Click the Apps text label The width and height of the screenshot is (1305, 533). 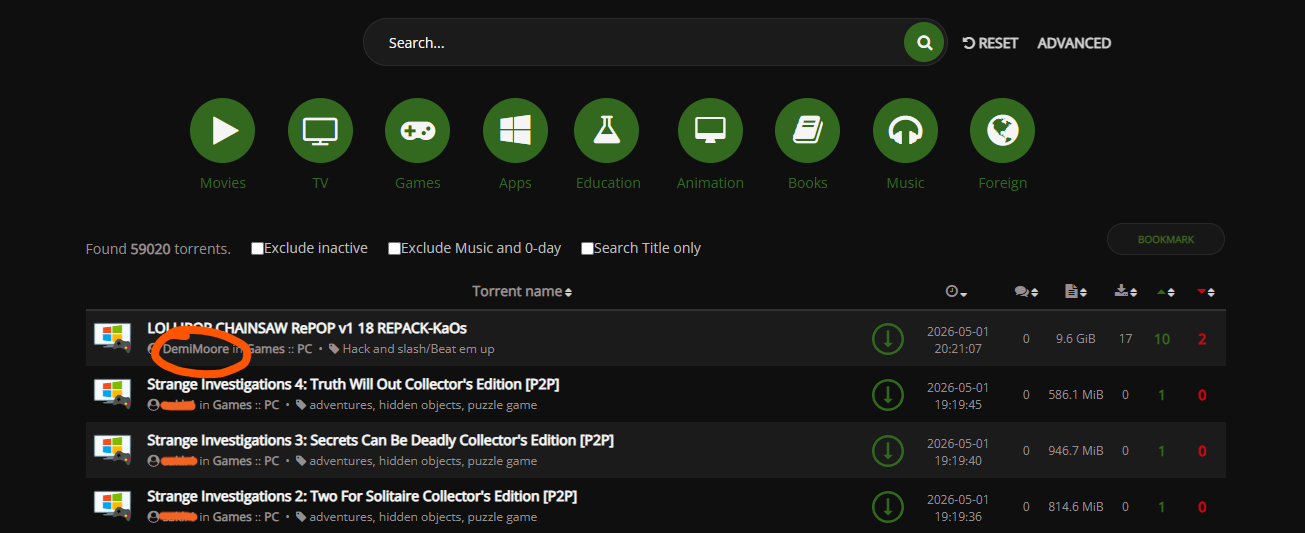pos(515,183)
